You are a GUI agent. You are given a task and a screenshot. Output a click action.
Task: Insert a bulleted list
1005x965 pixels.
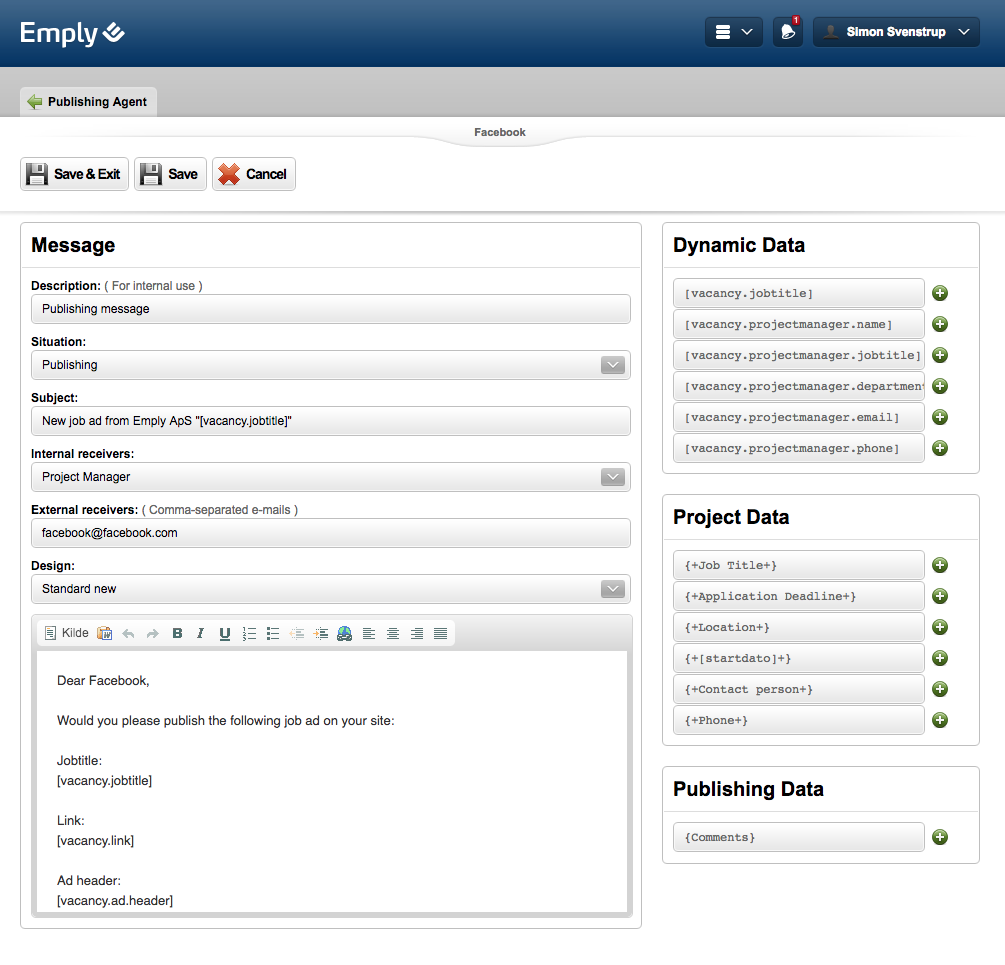[x=273, y=633]
